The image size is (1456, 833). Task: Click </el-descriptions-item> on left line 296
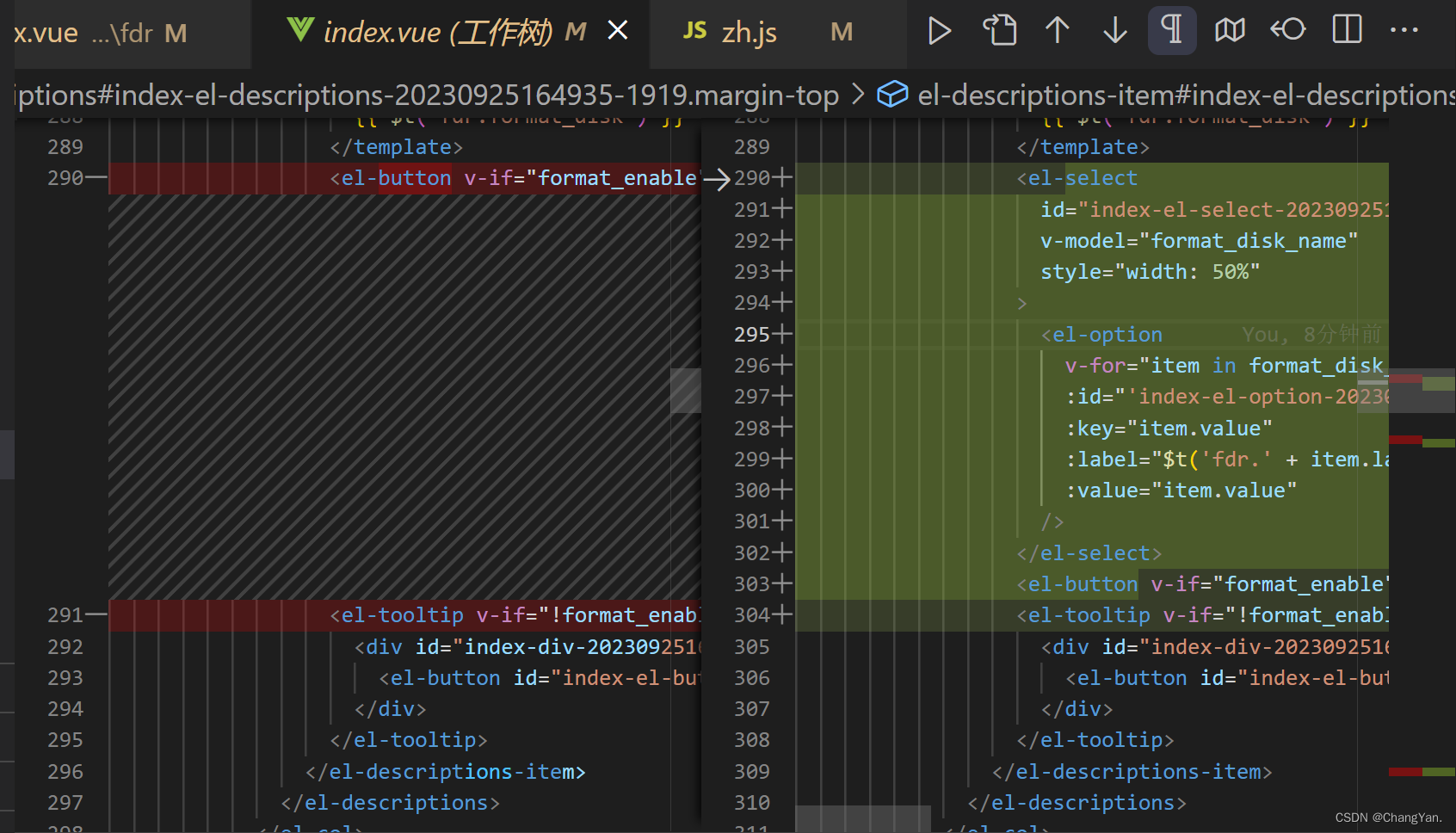point(446,772)
